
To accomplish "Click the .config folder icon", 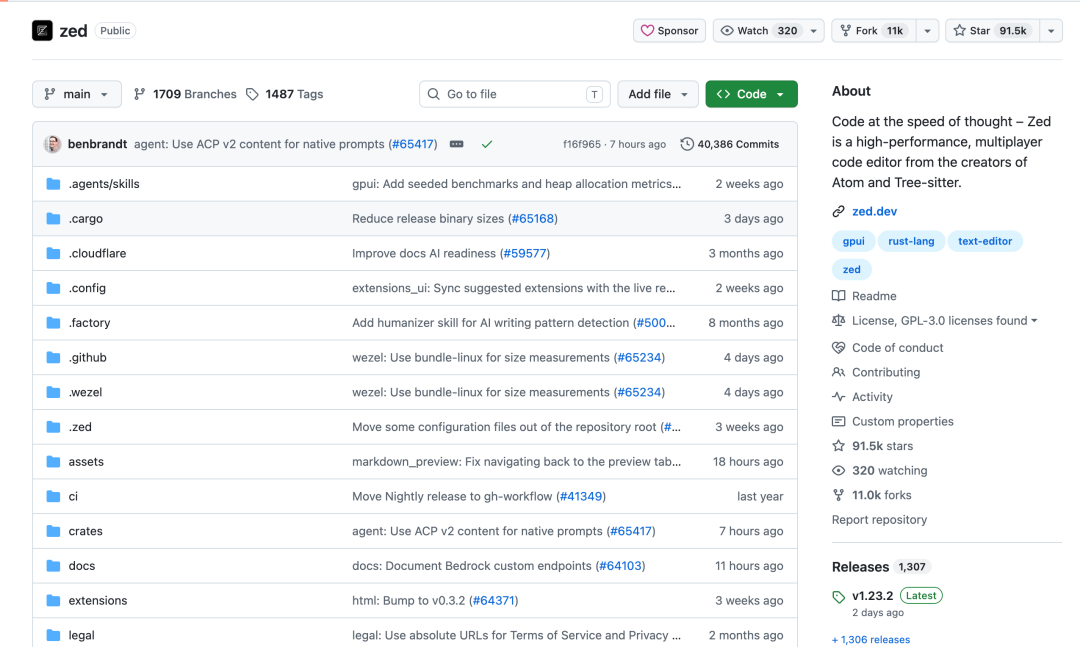I will 53,288.
